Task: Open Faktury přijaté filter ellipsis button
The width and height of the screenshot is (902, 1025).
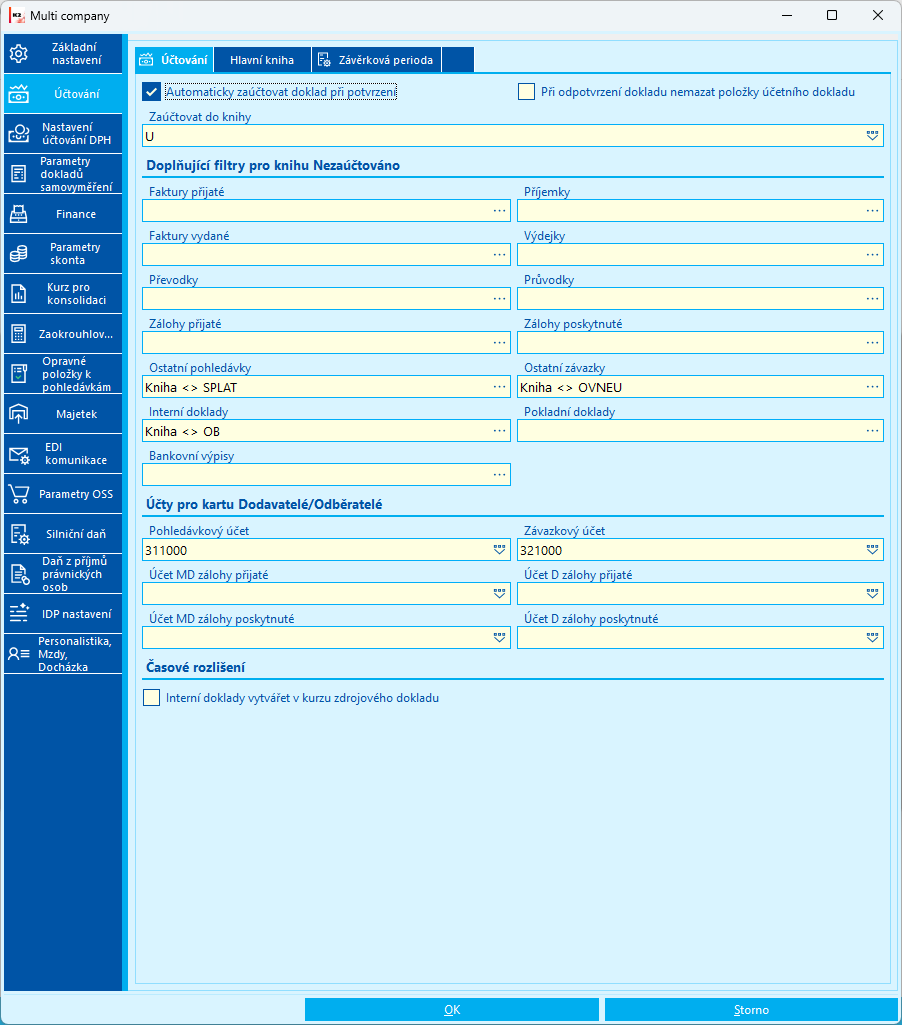Action: click(x=499, y=210)
